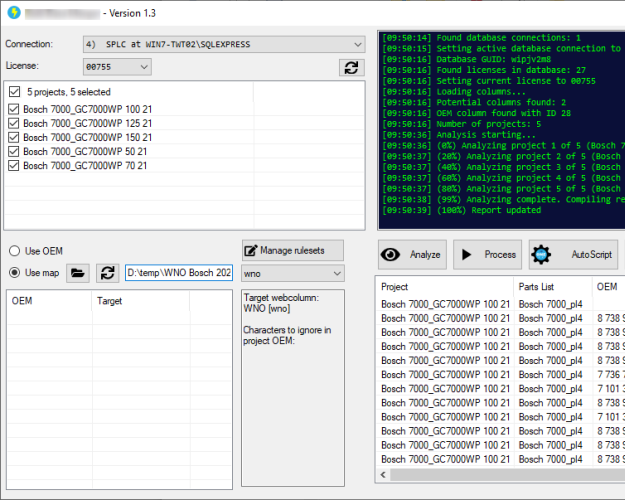Click the app lightning icon in title bar
This screenshot has width=625, height=500.
tap(12, 14)
